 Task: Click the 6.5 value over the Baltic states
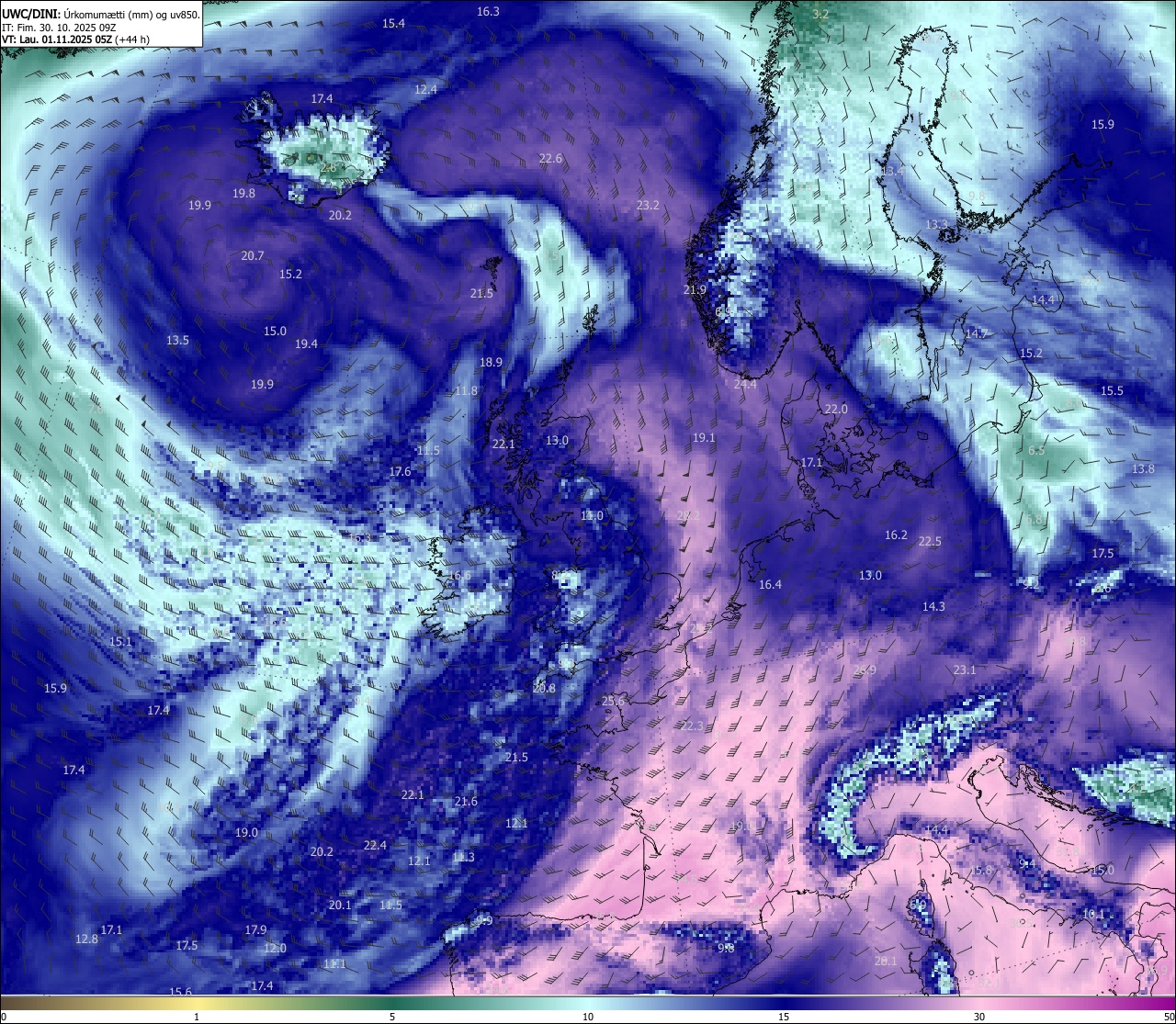(x=1036, y=451)
